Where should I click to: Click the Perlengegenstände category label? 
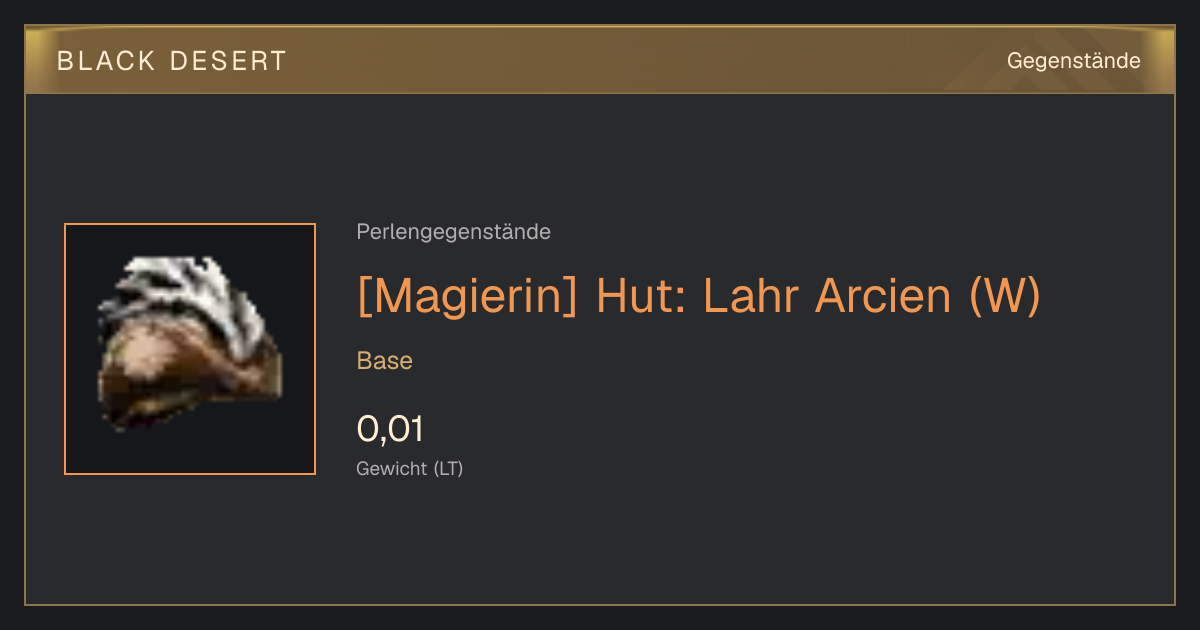(453, 232)
